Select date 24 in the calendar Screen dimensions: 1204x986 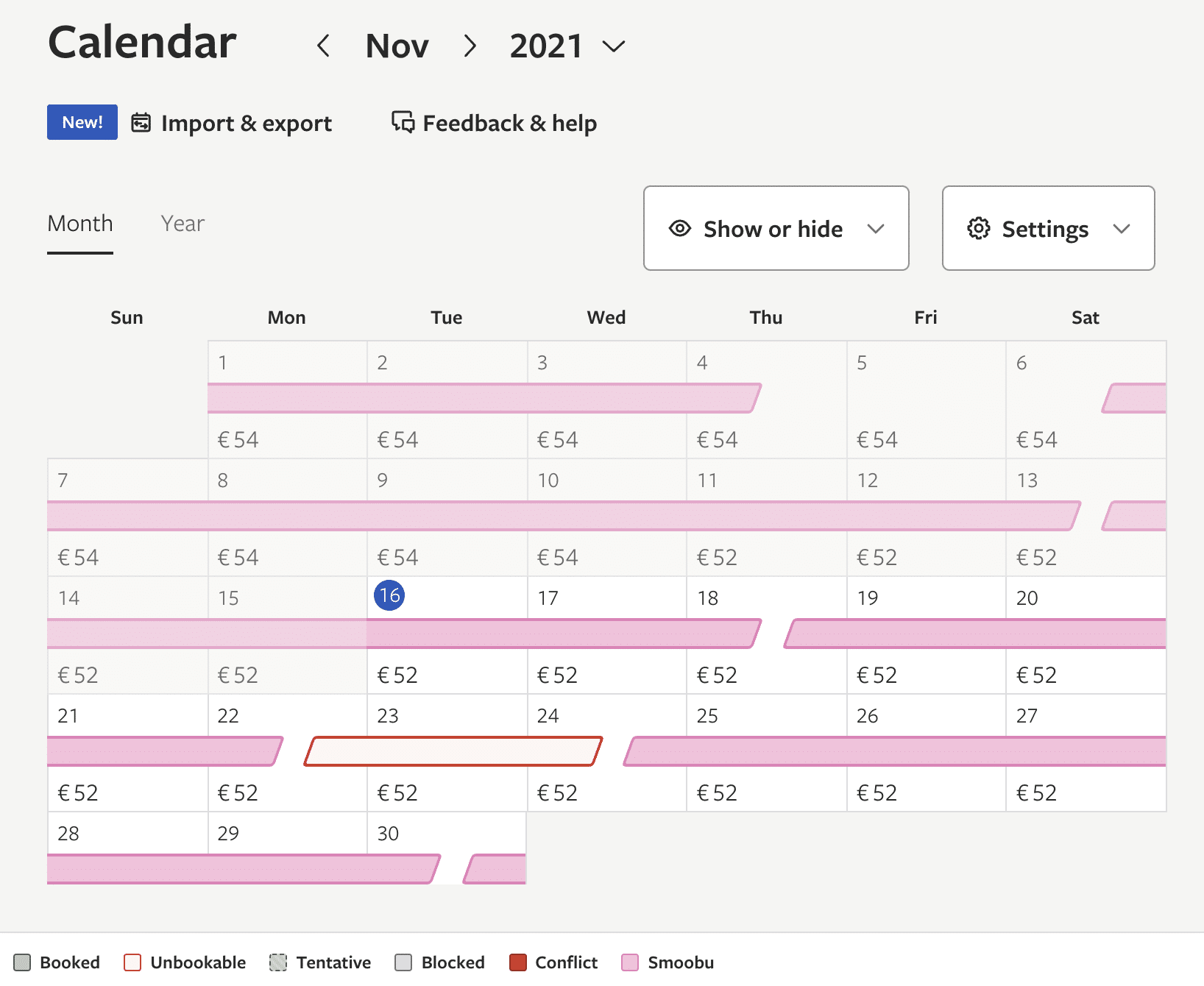pos(548,716)
